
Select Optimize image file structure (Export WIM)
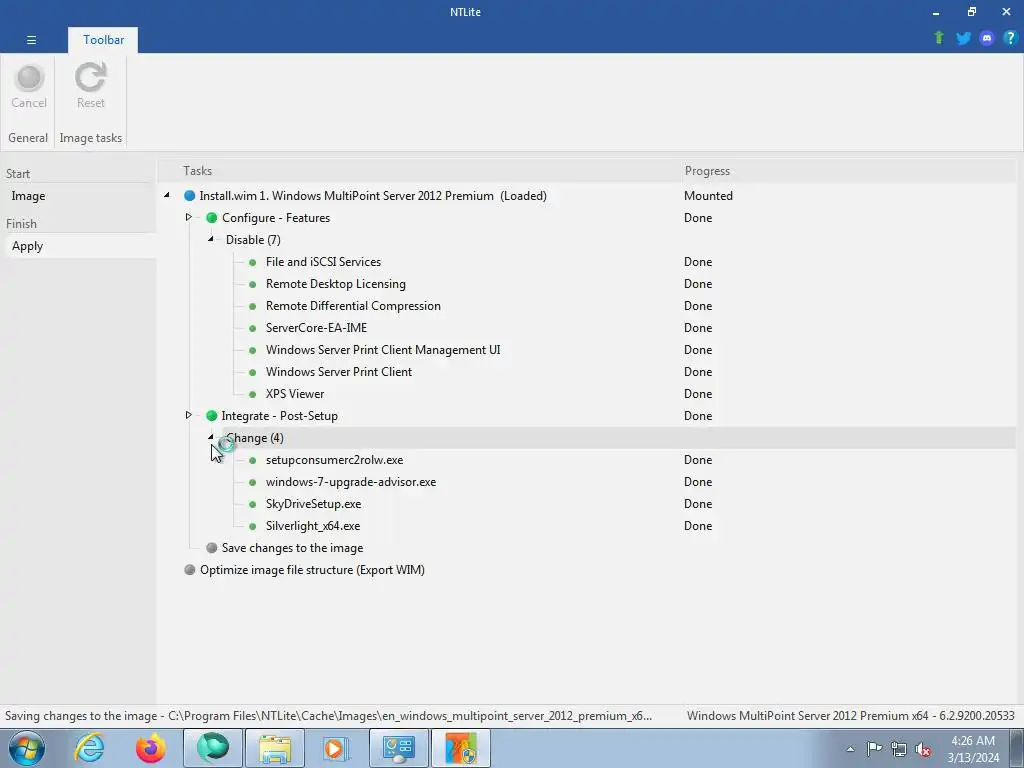312,569
